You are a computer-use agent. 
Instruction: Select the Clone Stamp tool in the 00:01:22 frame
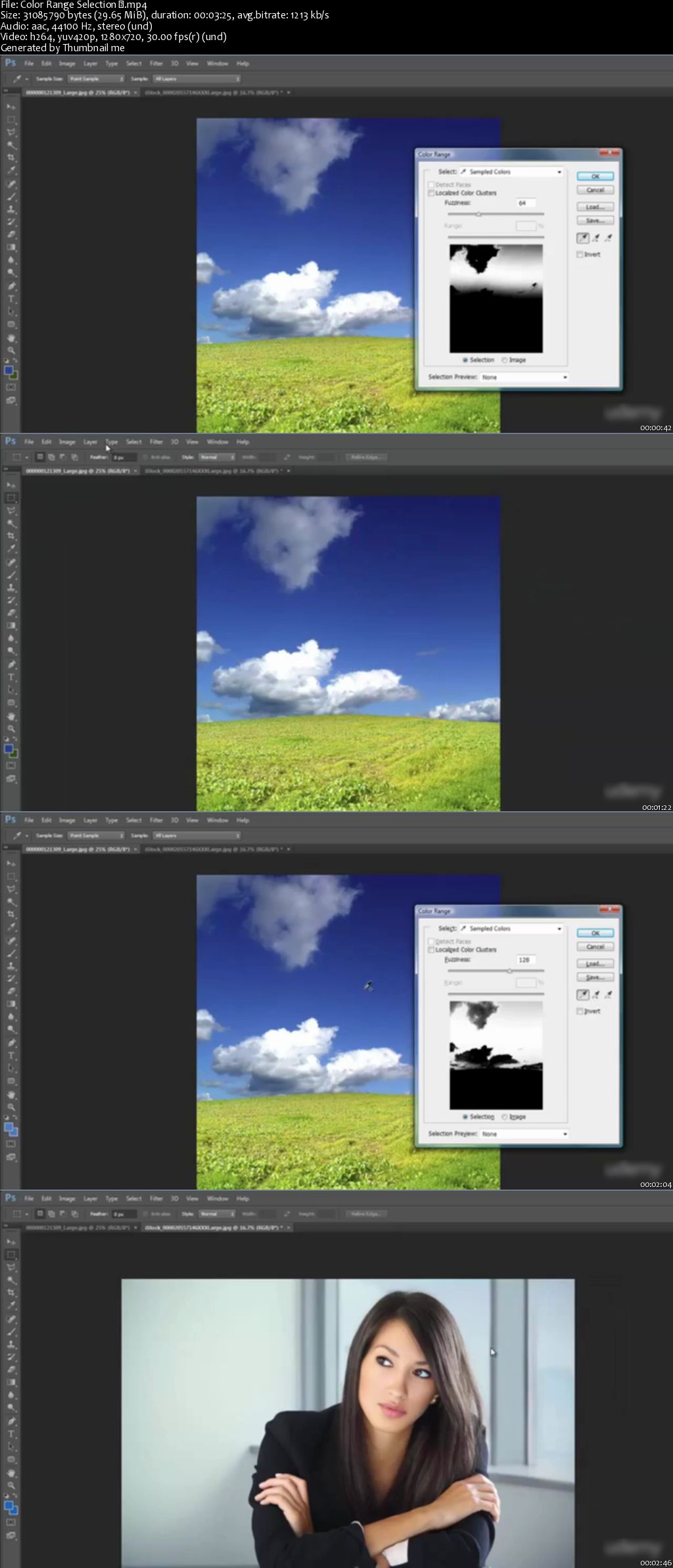point(11,588)
